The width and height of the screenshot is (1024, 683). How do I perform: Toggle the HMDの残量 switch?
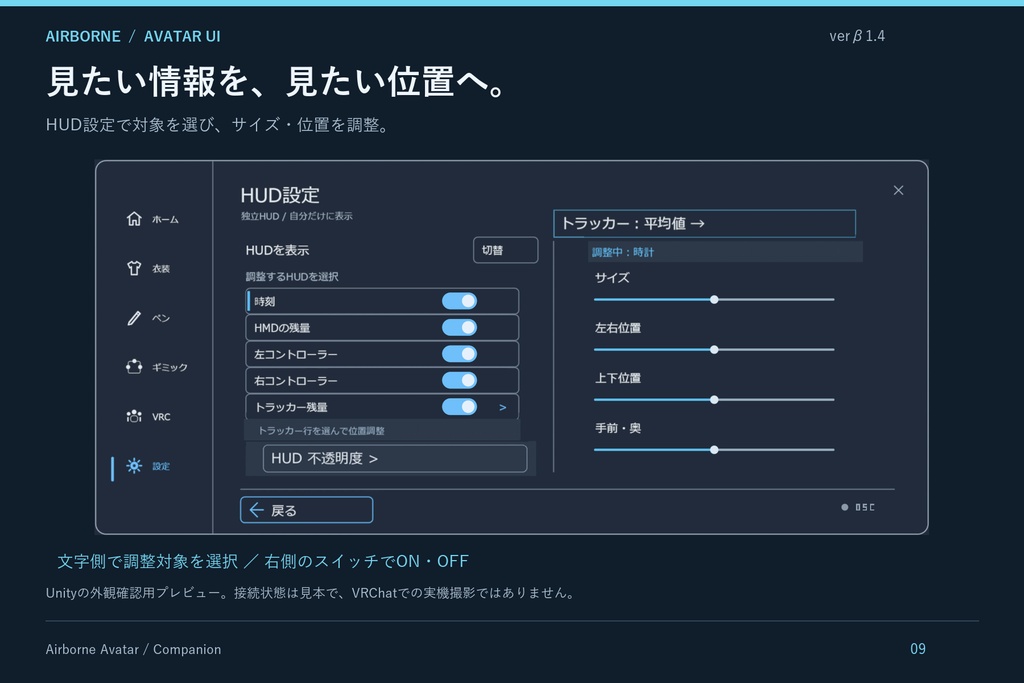pos(459,328)
